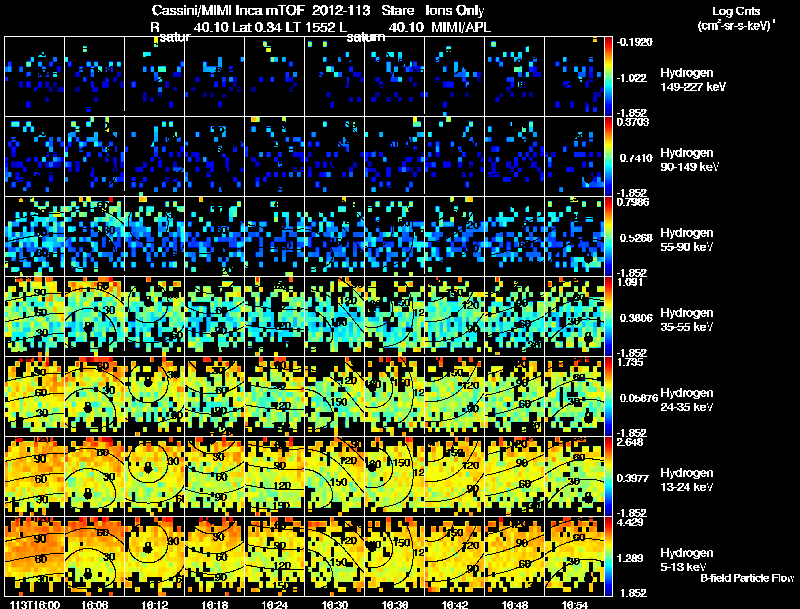Select the 149-227 keV panel at 16:54
The height and width of the screenshot is (609, 800).
point(574,77)
